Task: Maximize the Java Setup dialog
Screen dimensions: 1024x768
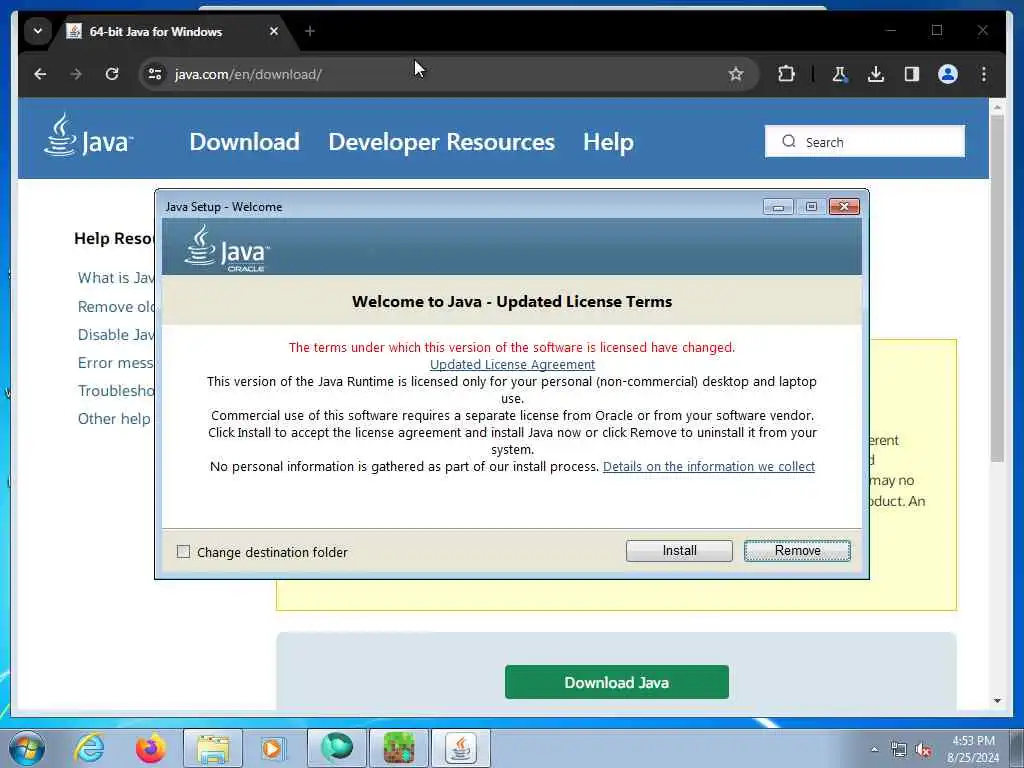Action: coord(811,207)
